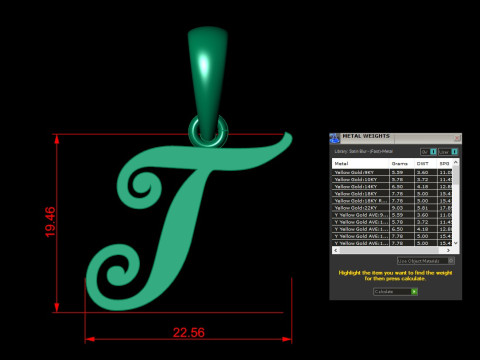Select the Yellow Gold 8KY row
The height and width of the screenshot is (360, 480).
click(x=392, y=172)
